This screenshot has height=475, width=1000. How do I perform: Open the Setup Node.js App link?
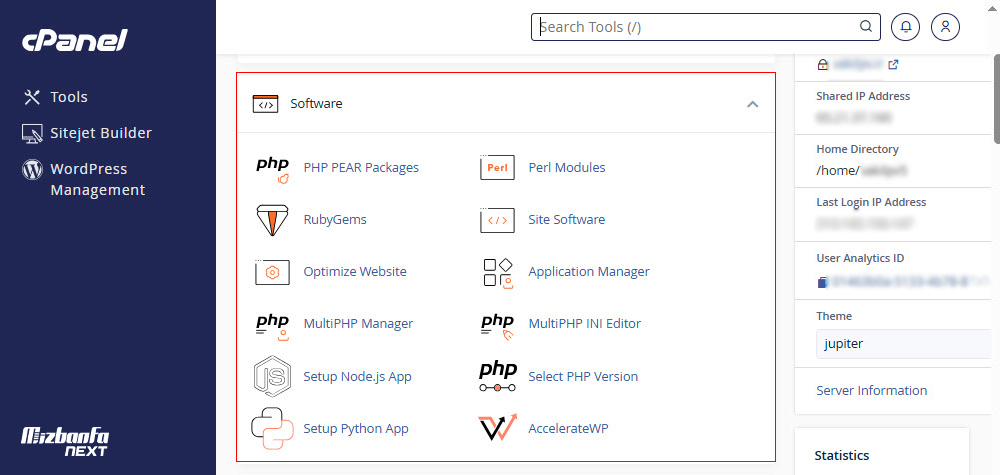coord(358,377)
